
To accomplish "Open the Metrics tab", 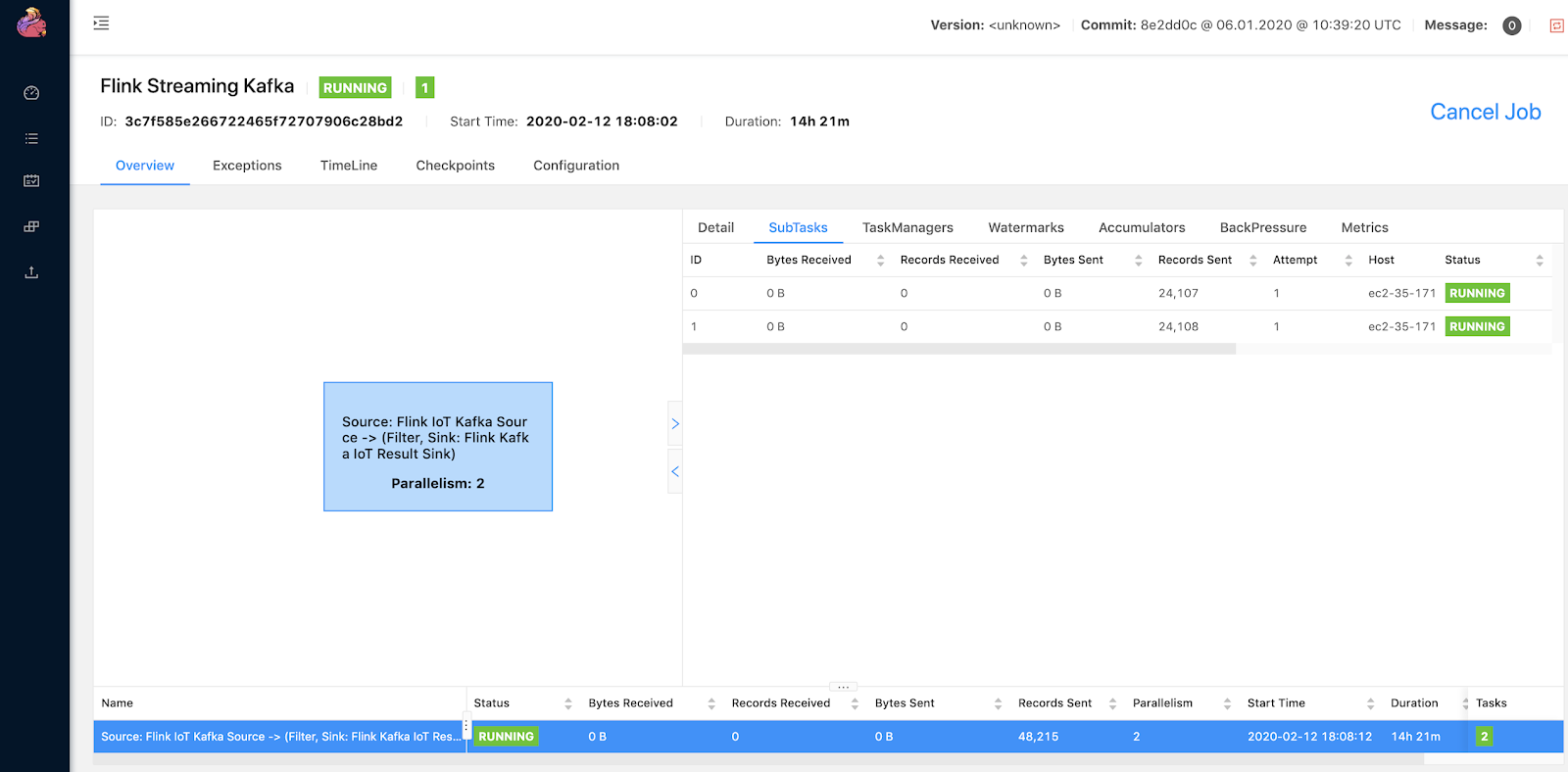I will tap(1365, 227).
